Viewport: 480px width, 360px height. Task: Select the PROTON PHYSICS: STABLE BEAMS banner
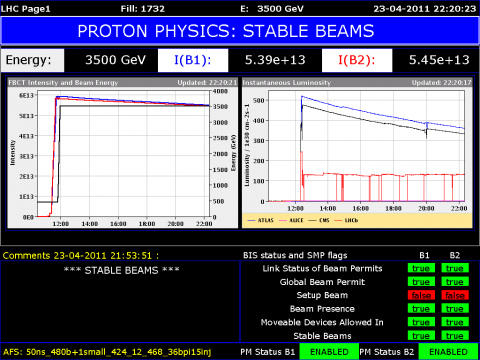coord(240,31)
